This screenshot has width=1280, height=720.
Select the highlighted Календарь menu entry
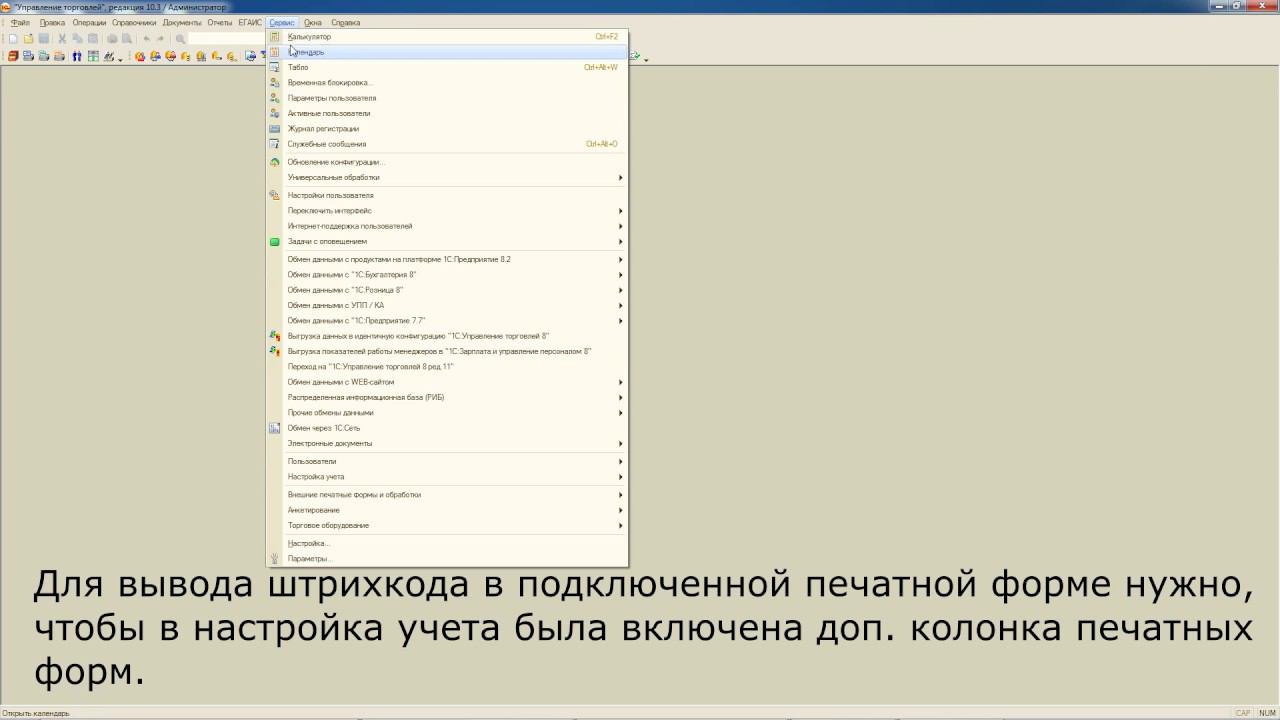click(447, 52)
